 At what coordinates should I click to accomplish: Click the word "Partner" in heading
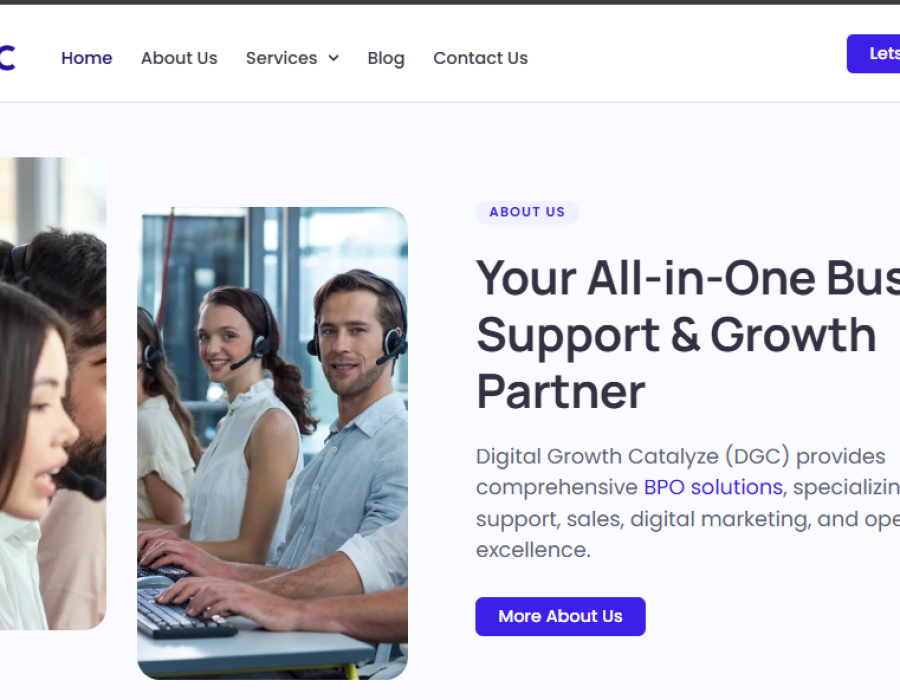(561, 392)
